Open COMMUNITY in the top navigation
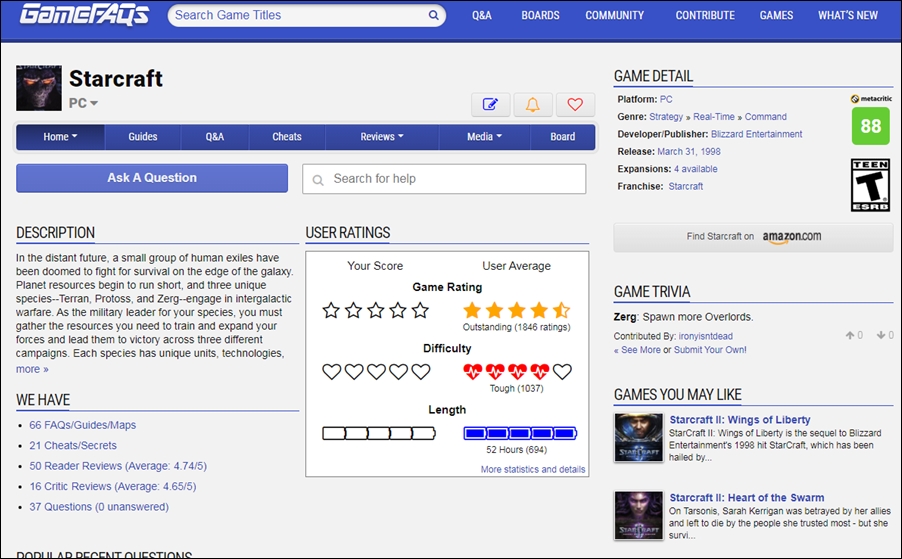 click(614, 16)
